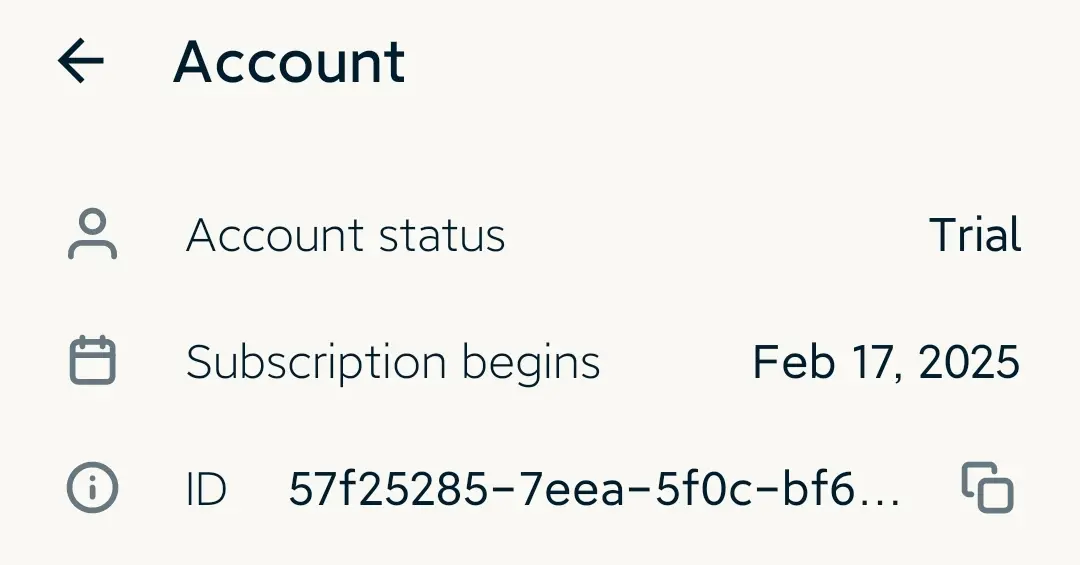Click the '57f25285' segment of the ID
Viewport: 1080px width, 565px height.
click(x=388, y=489)
